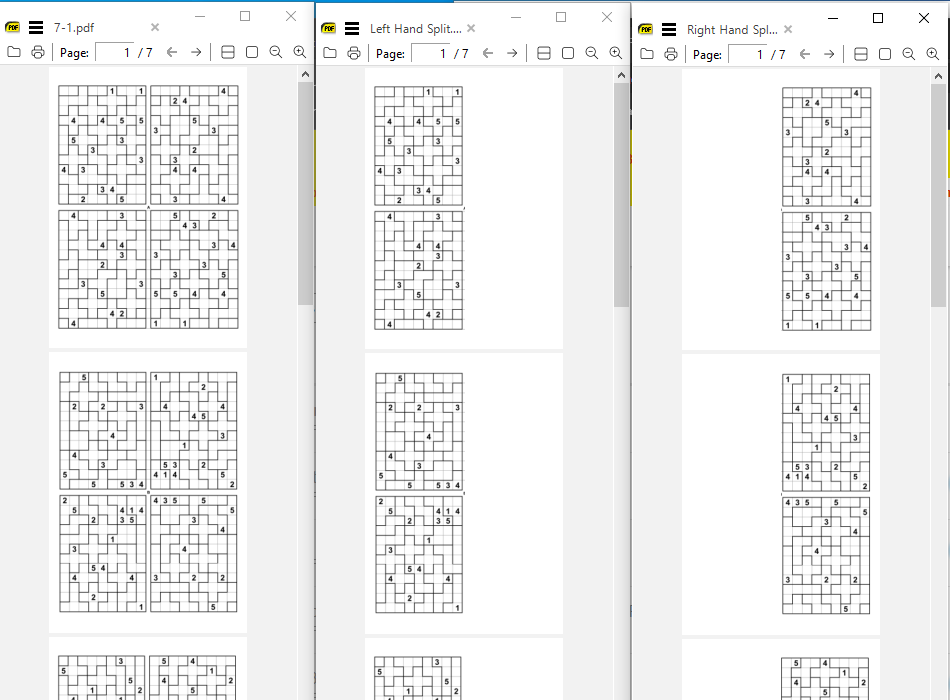Click scroll-up arrow in 7-1.pdf window

coord(305,75)
